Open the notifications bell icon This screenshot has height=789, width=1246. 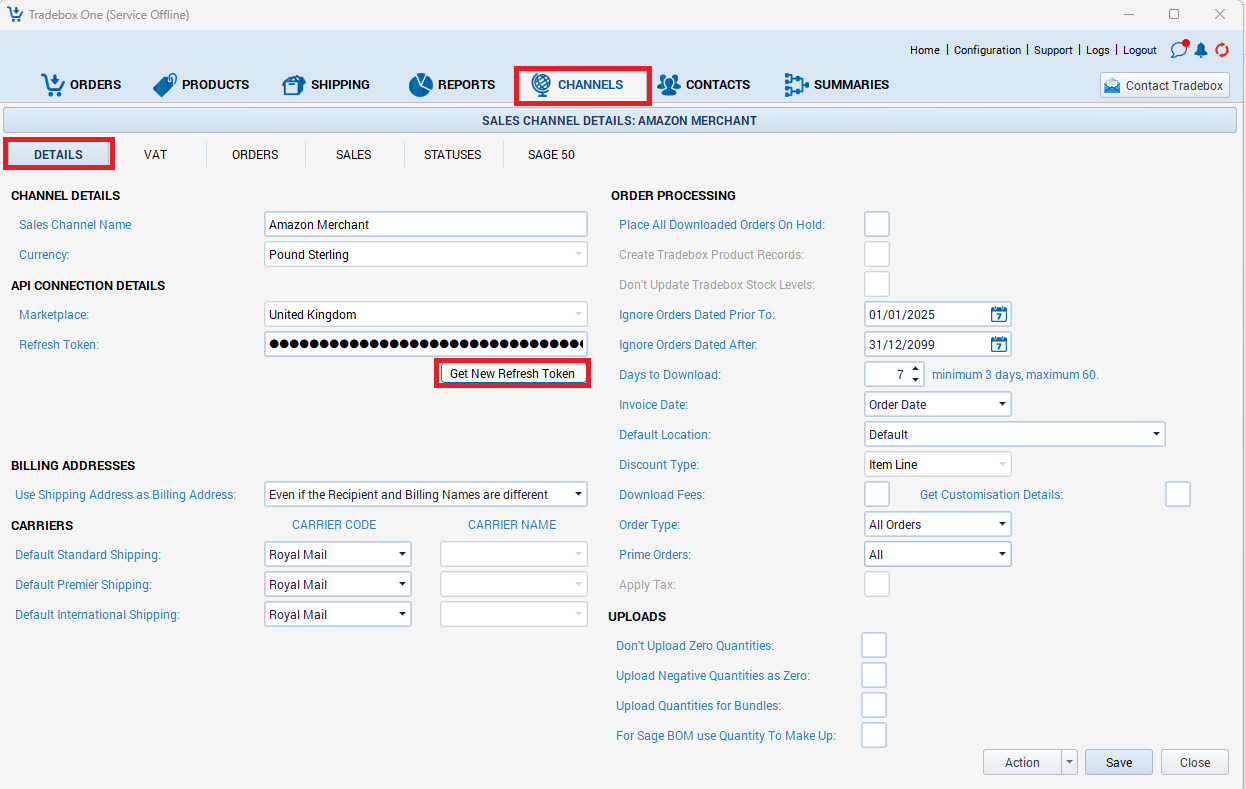tap(1201, 50)
